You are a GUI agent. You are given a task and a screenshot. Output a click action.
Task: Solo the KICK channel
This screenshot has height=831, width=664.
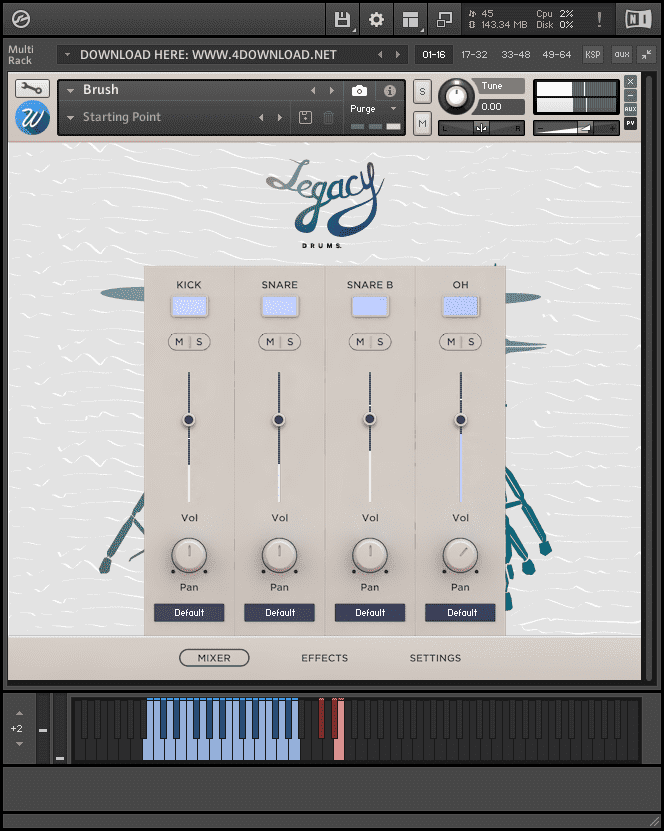199,342
